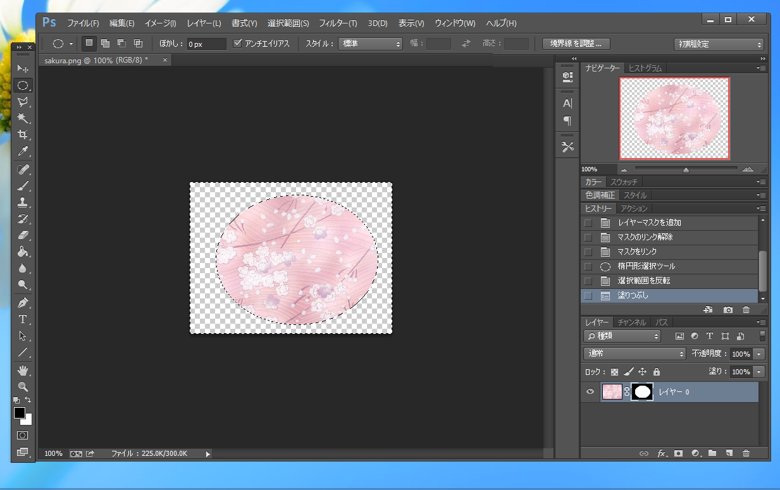Open the フィルター(T) menu
Screen dimensions: 780x490
338,23
